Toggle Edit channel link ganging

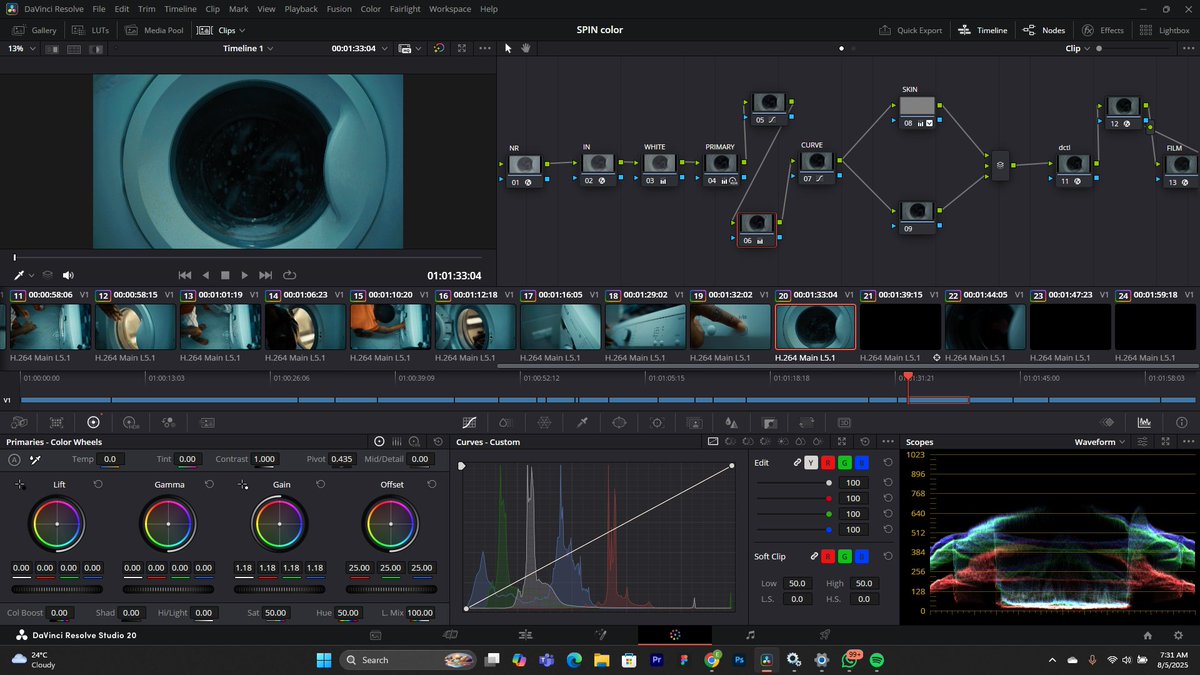click(797, 463)
